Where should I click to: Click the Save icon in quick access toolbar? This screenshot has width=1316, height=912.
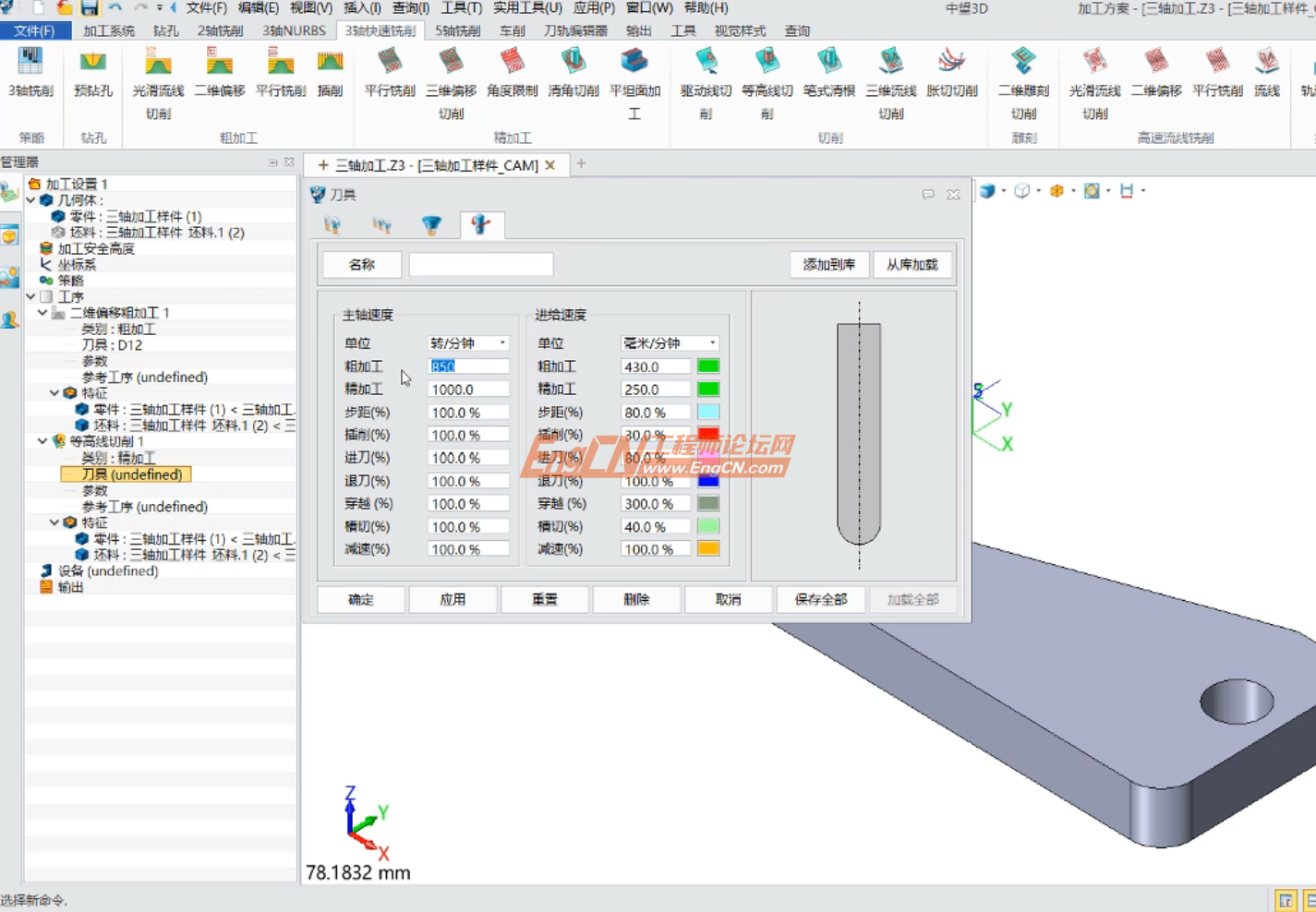[88, 7]
